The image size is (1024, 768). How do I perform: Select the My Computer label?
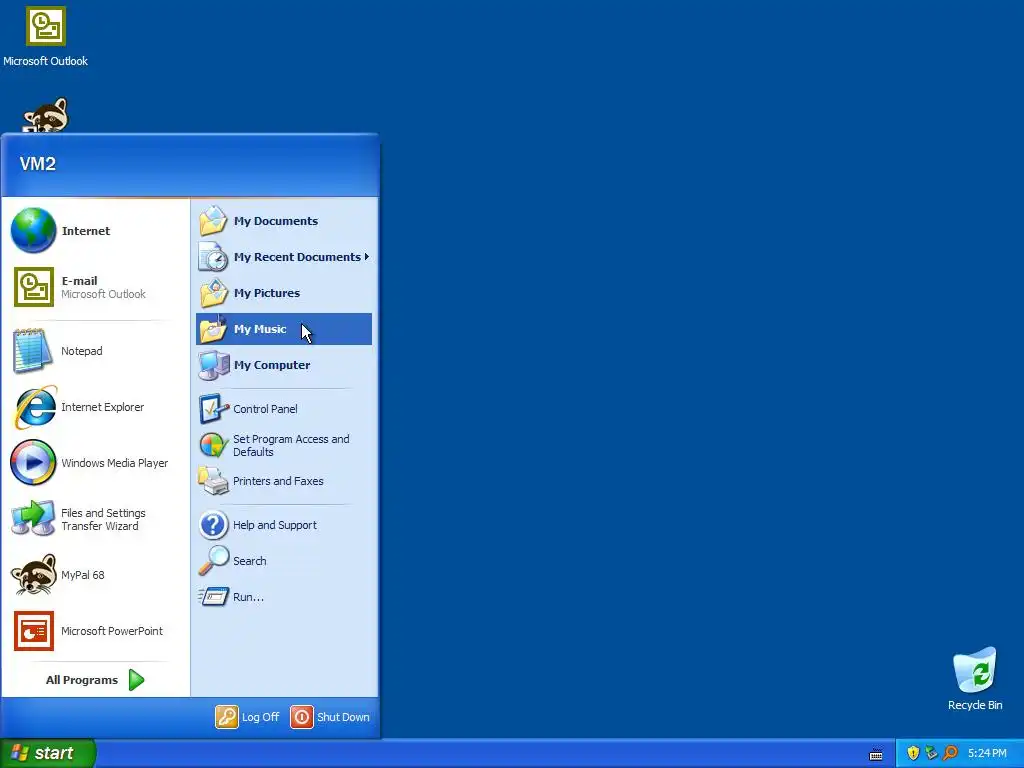[x=272, y=365]
